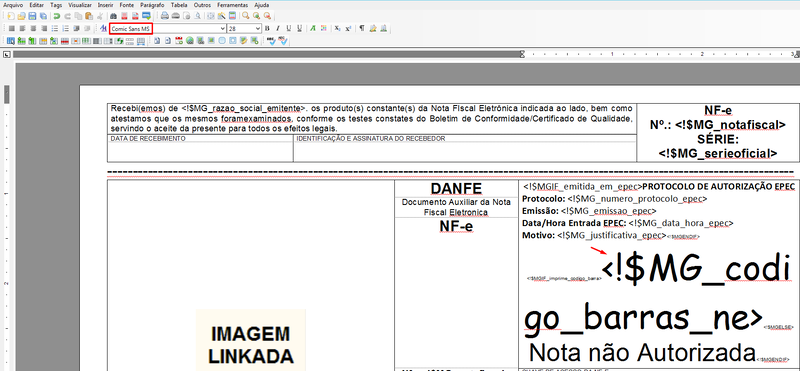The width and height of the screenshot is (800, 371).
Task: Open the Editar menu
Action: tap(36, 5)
